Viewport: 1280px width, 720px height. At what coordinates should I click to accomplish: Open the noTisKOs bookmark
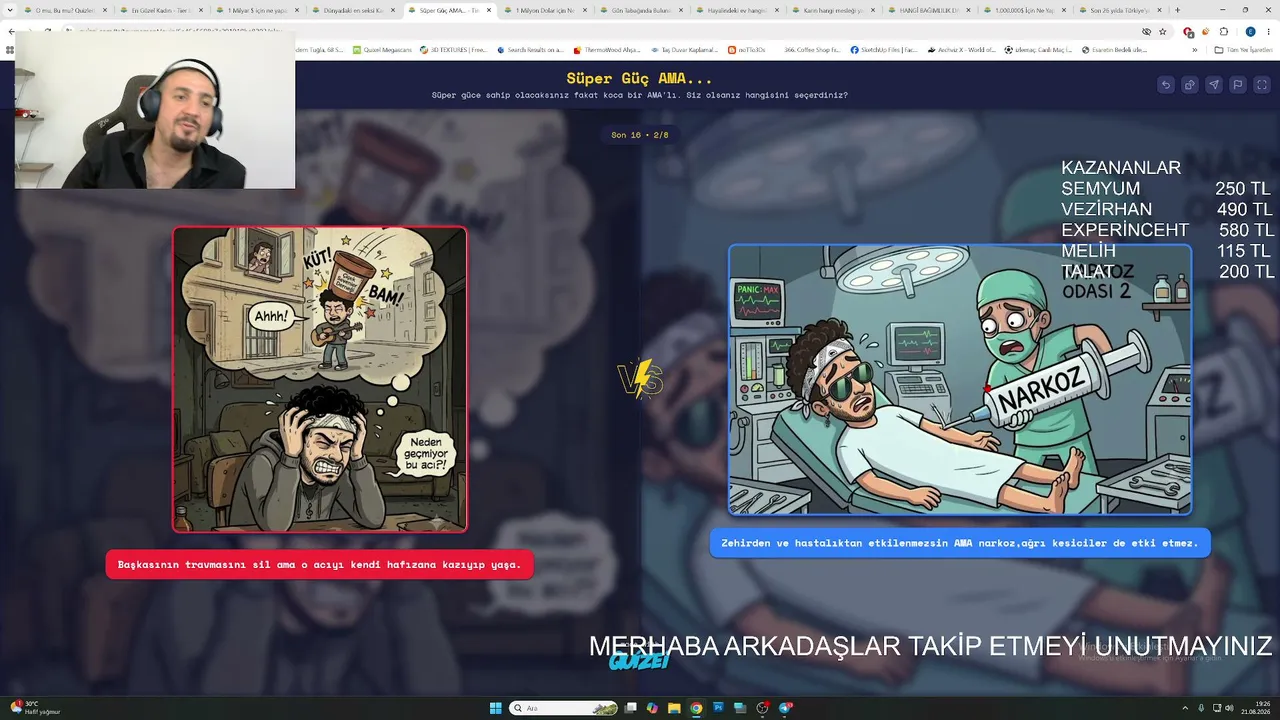746,50
